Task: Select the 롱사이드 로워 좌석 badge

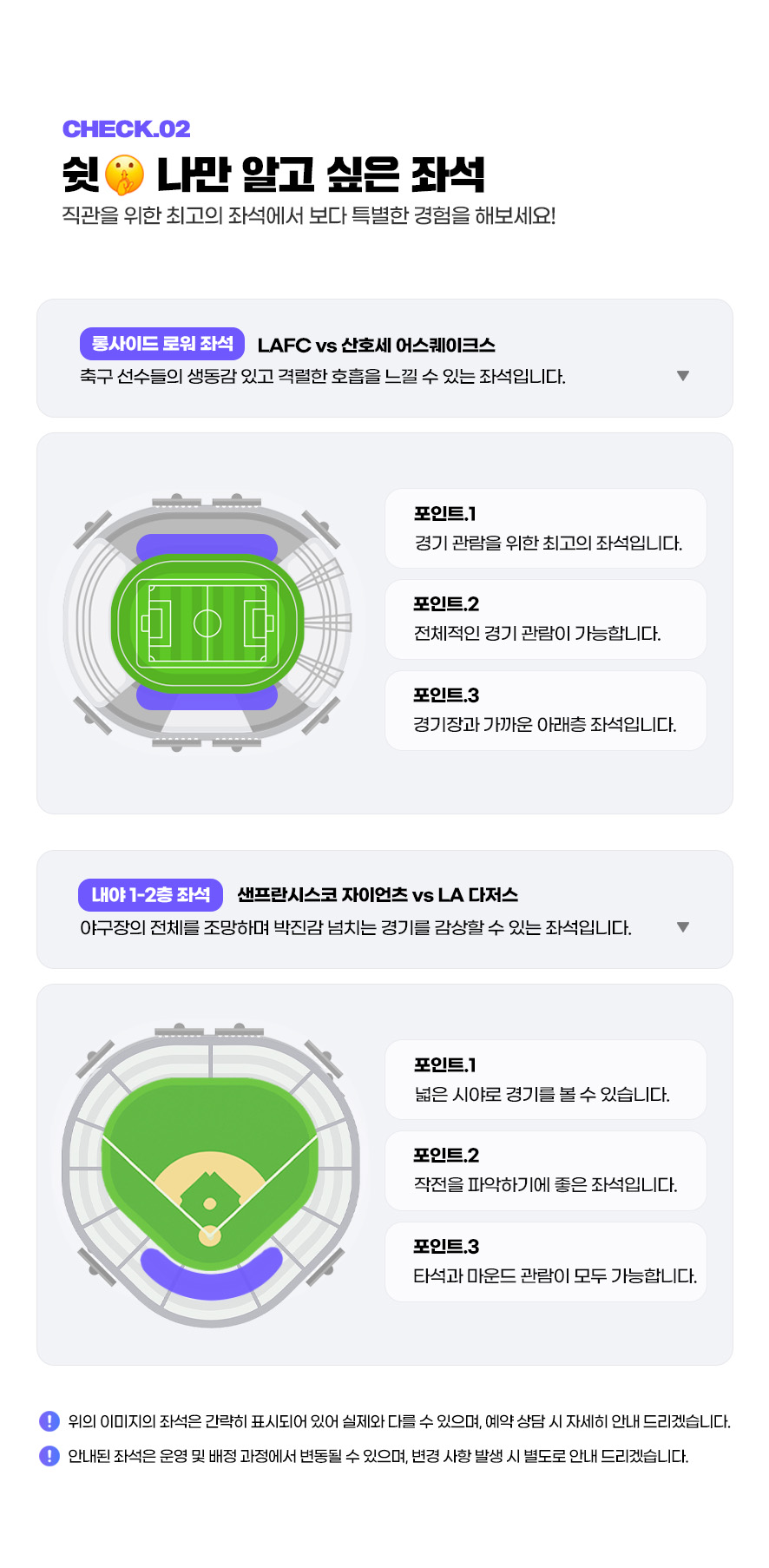Action: [162, 344]
